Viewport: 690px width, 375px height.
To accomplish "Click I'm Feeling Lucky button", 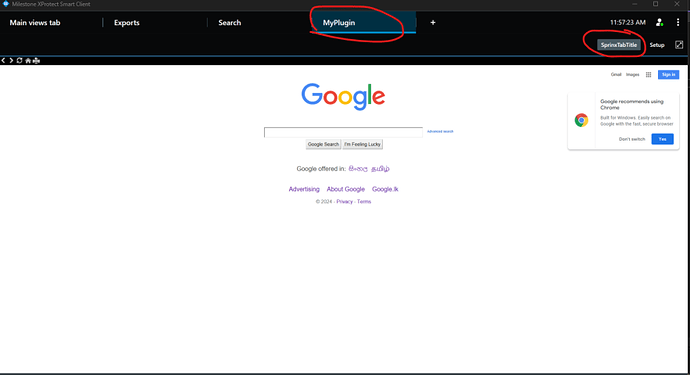I will point(363,144).
